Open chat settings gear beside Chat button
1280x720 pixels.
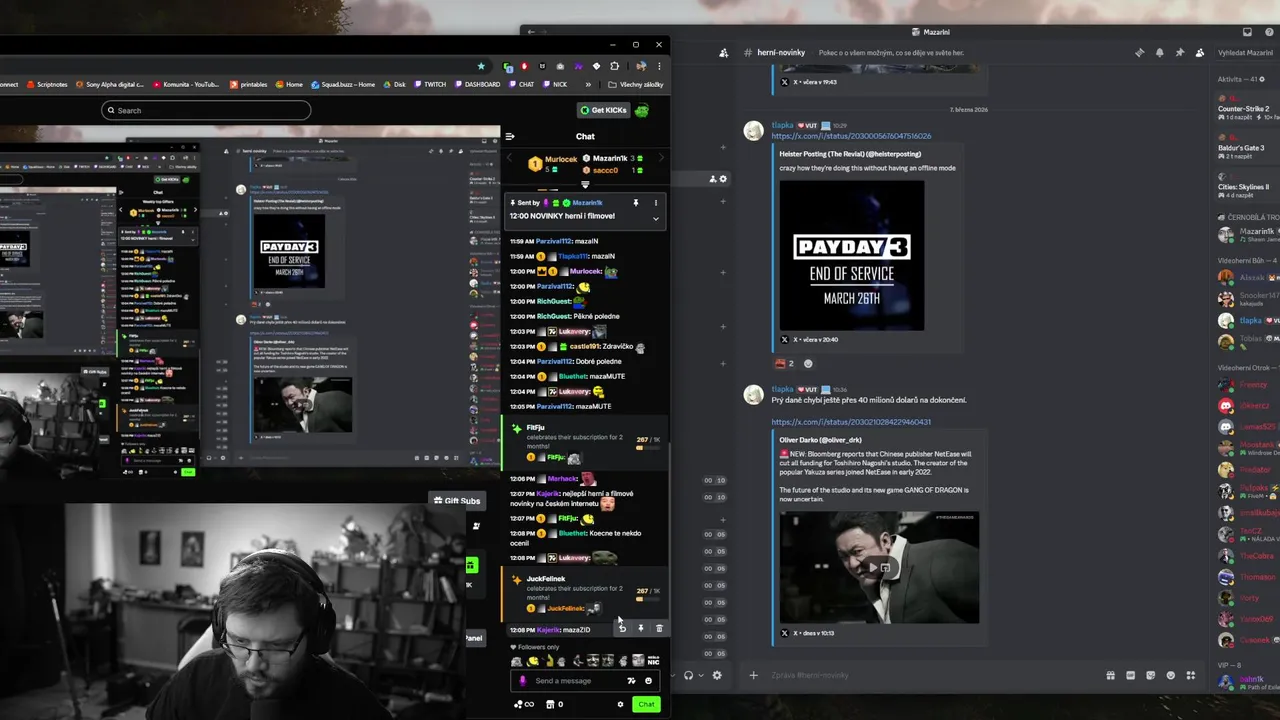pos(620,704)
